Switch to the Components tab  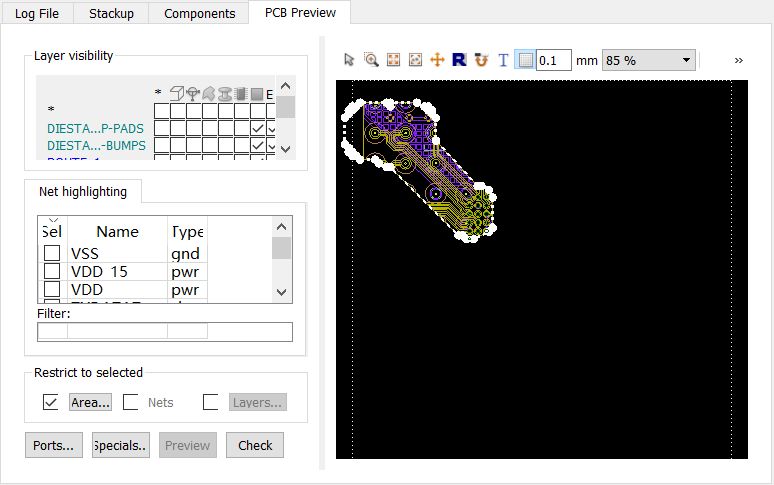(x=199, y=13)
